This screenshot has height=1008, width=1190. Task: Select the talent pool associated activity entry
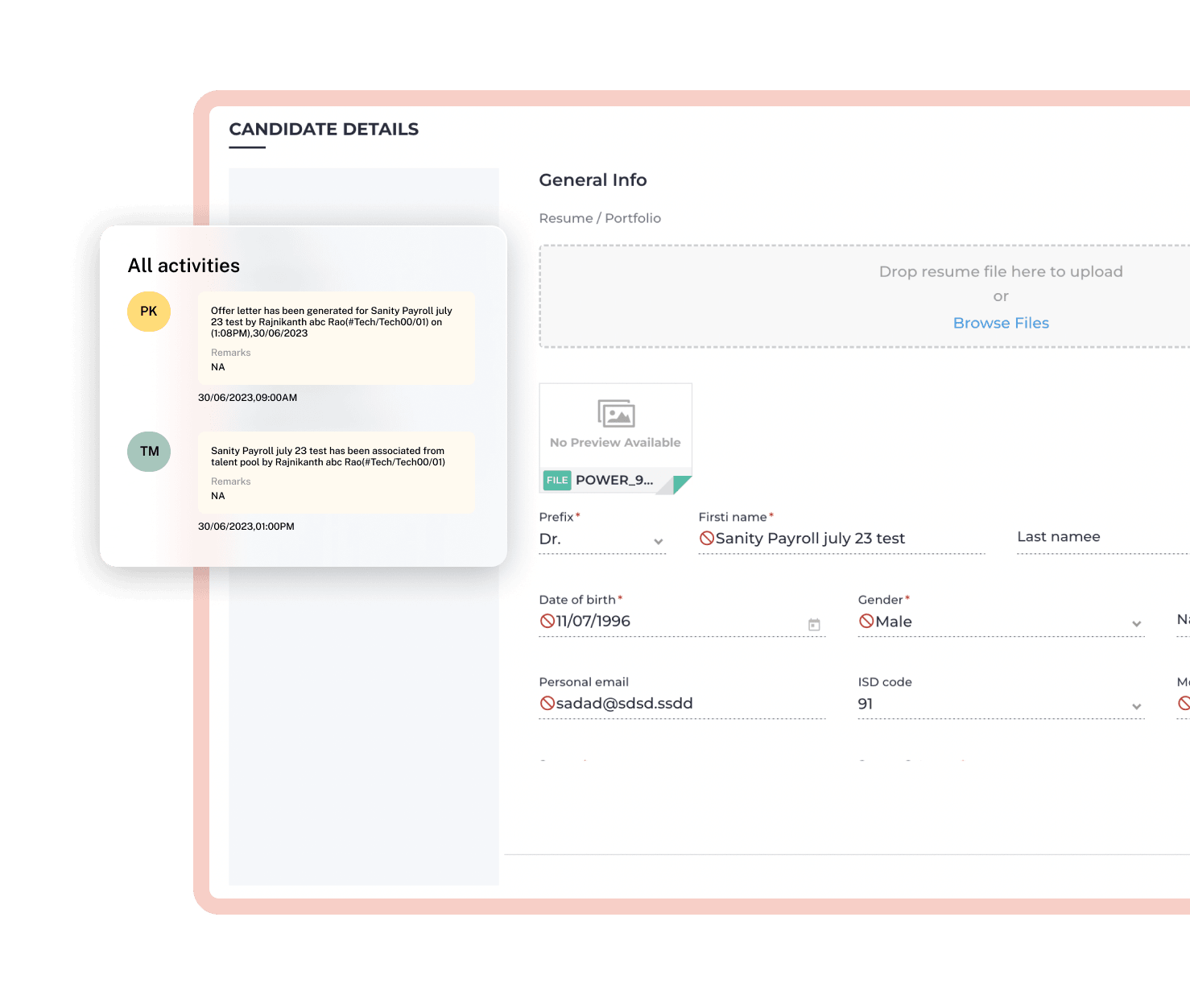(x=336, y=473)
